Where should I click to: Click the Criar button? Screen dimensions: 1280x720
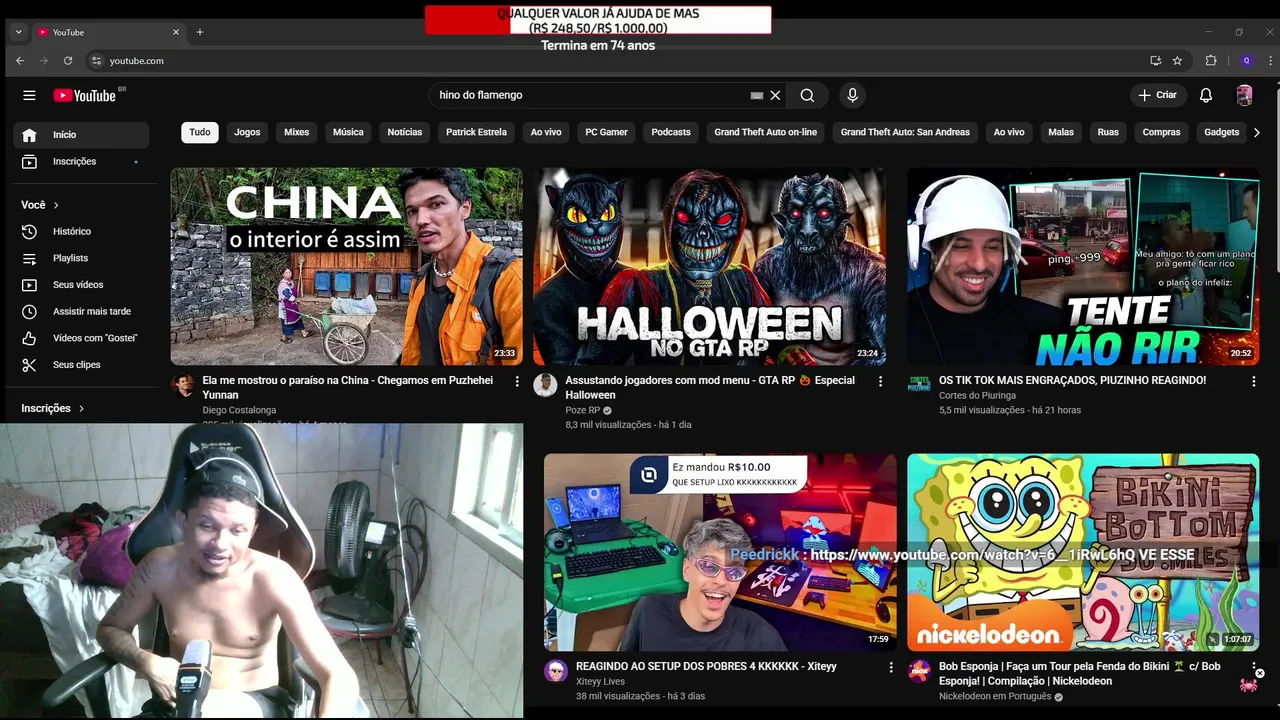click(x=1158, y=95)
